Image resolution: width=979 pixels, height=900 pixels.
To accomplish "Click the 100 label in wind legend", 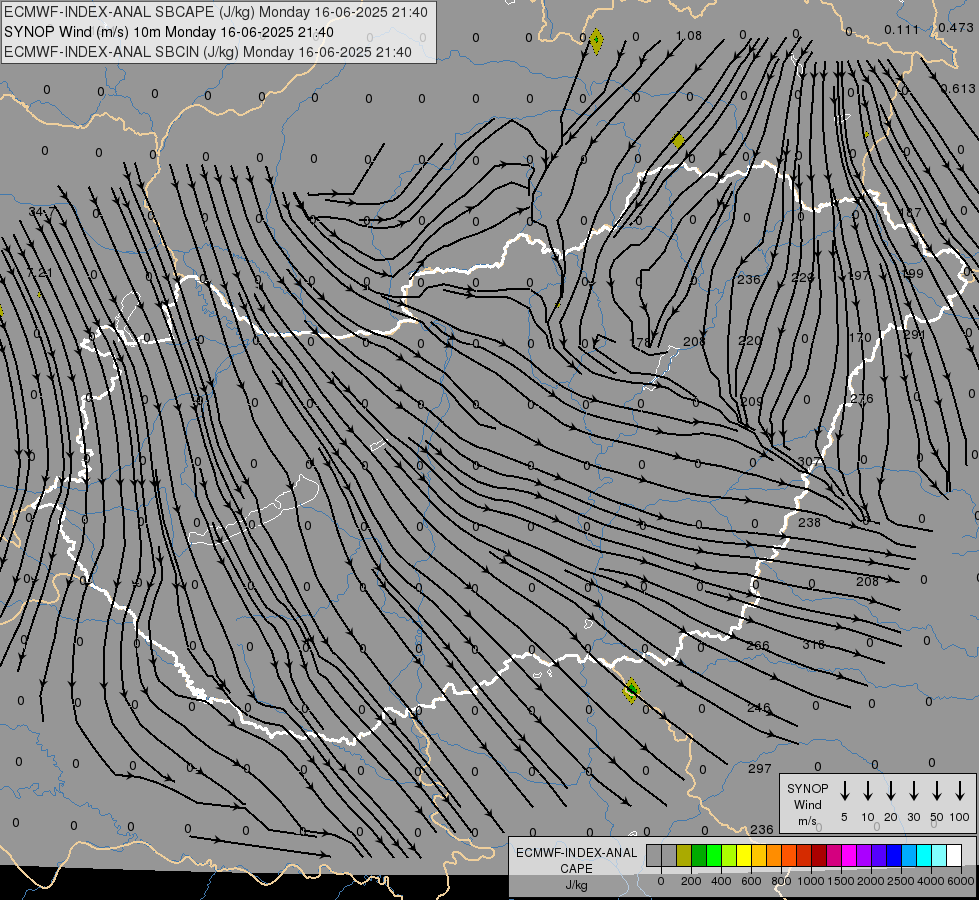I will (x=960, y=817).
